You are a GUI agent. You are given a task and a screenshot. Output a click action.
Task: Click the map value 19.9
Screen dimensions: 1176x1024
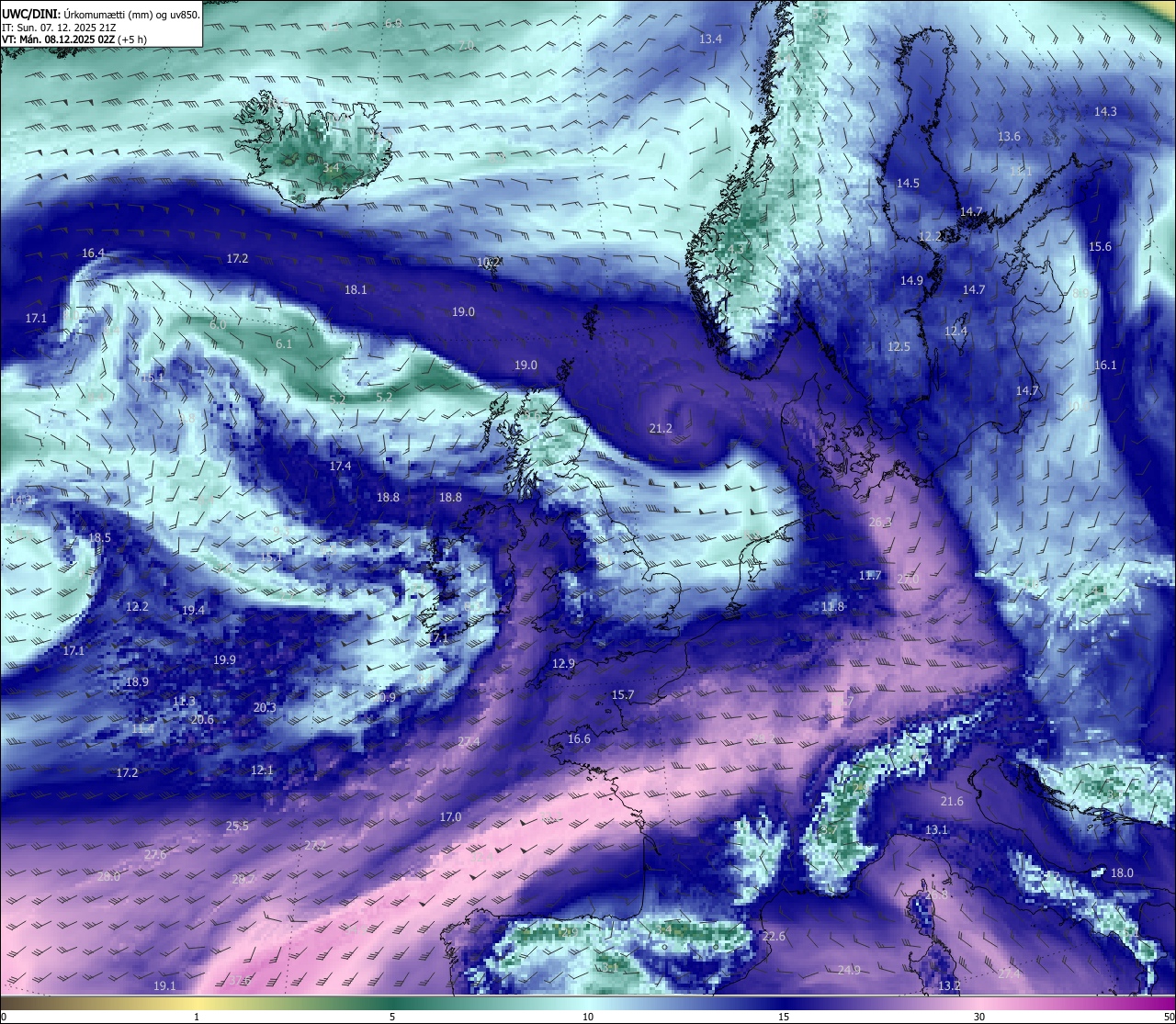pyautogui.click(x=224, y=660)
